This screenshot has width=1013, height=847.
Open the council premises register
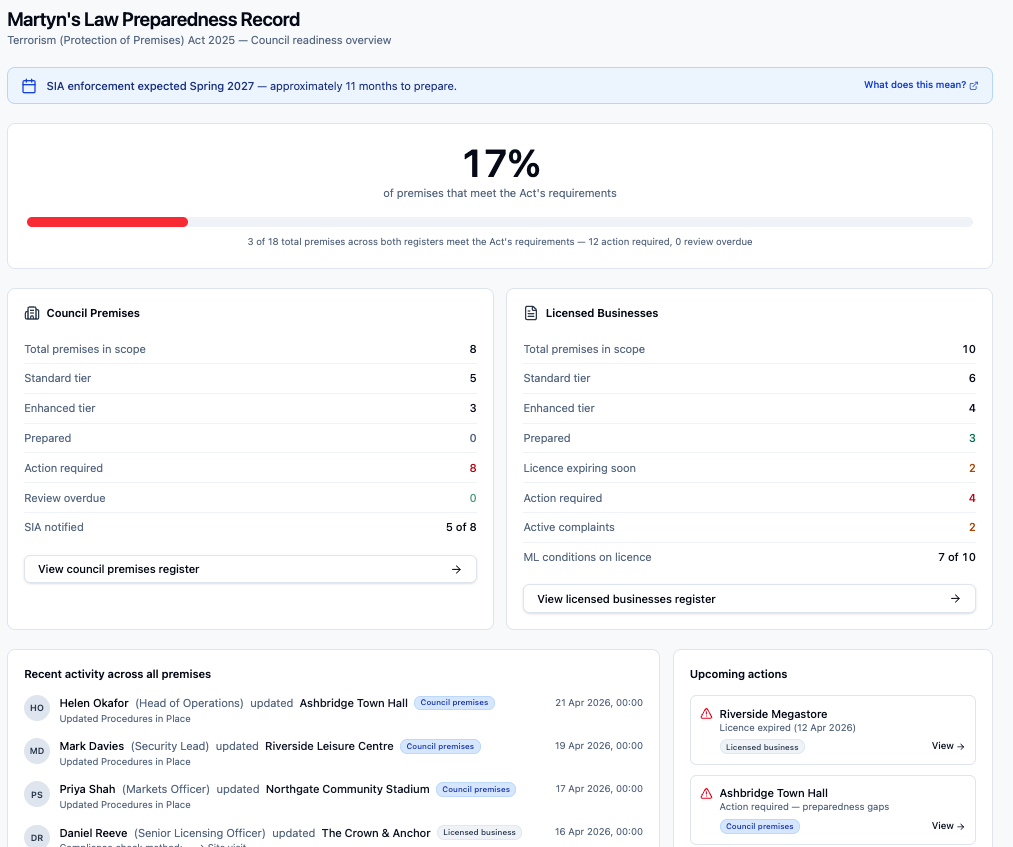click(250, 569)
